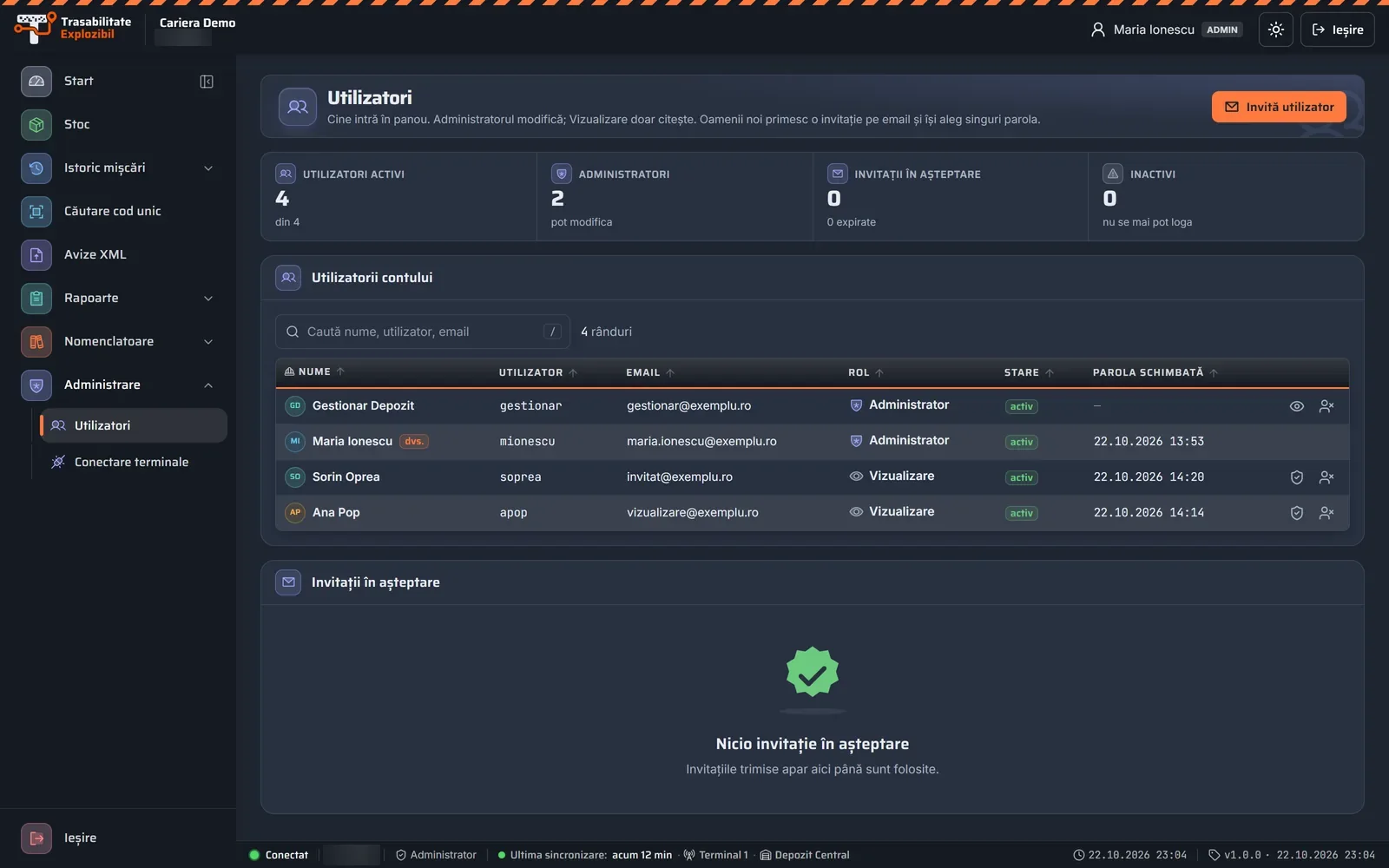Sort the table by Email column

click(x=650, y=372)
